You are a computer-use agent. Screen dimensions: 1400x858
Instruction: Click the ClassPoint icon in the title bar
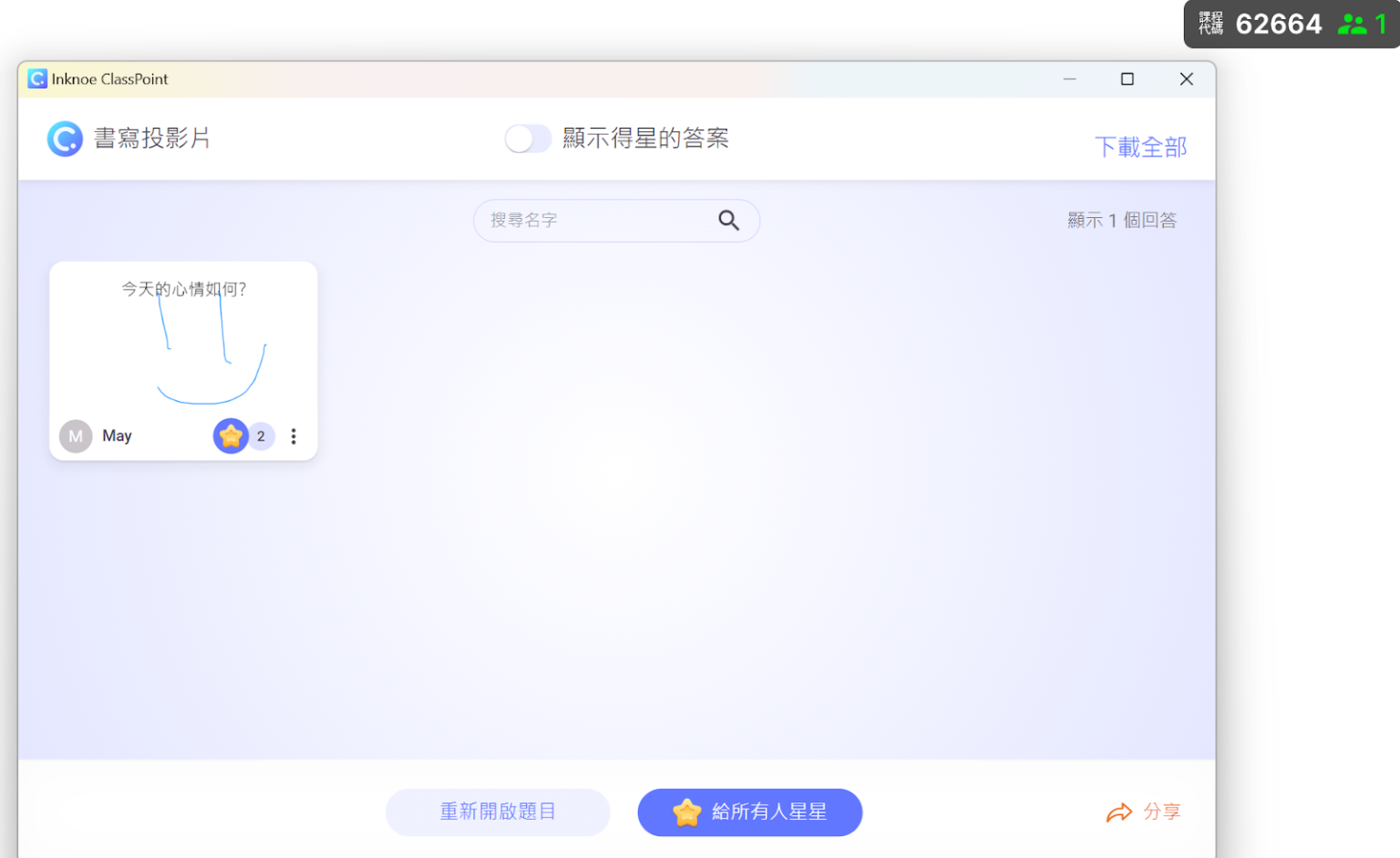click(x=36, y=79)
